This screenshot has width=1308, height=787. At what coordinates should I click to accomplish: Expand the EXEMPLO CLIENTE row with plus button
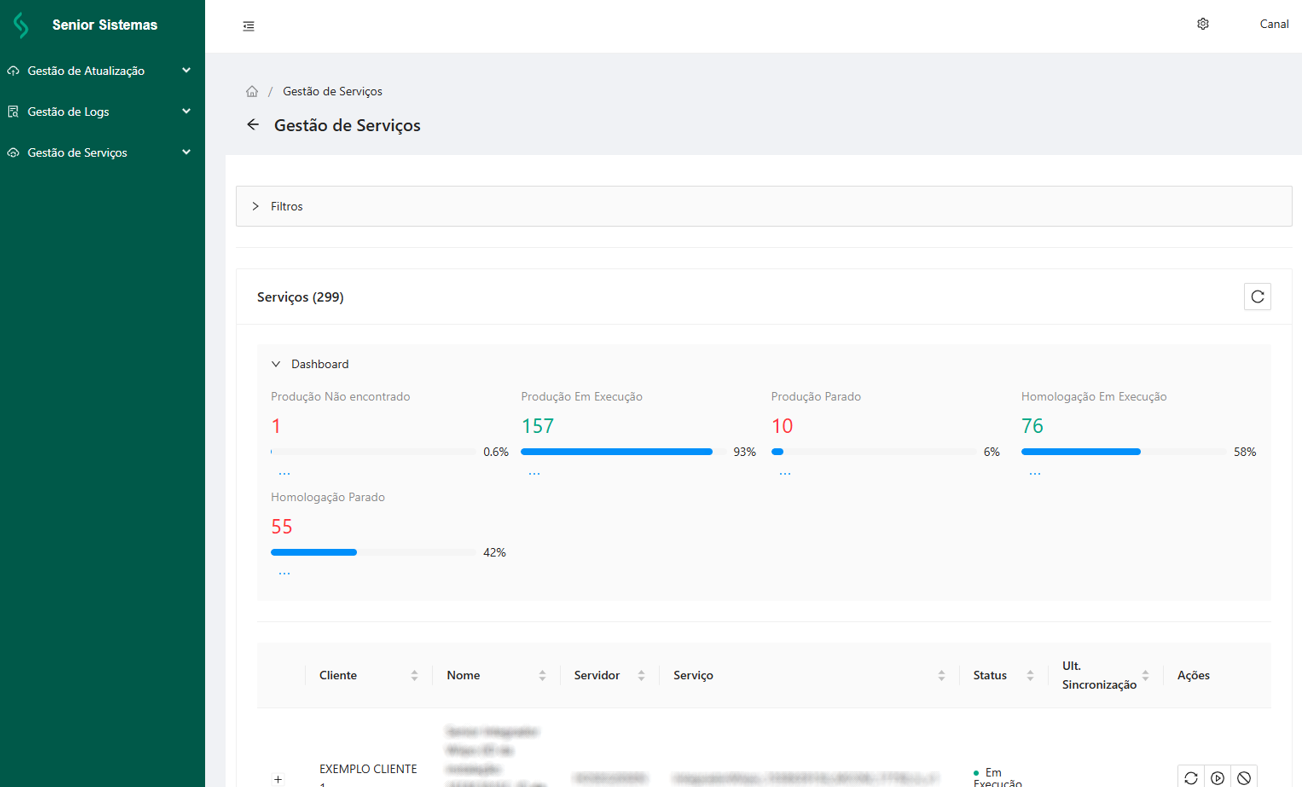coord(278,779)
